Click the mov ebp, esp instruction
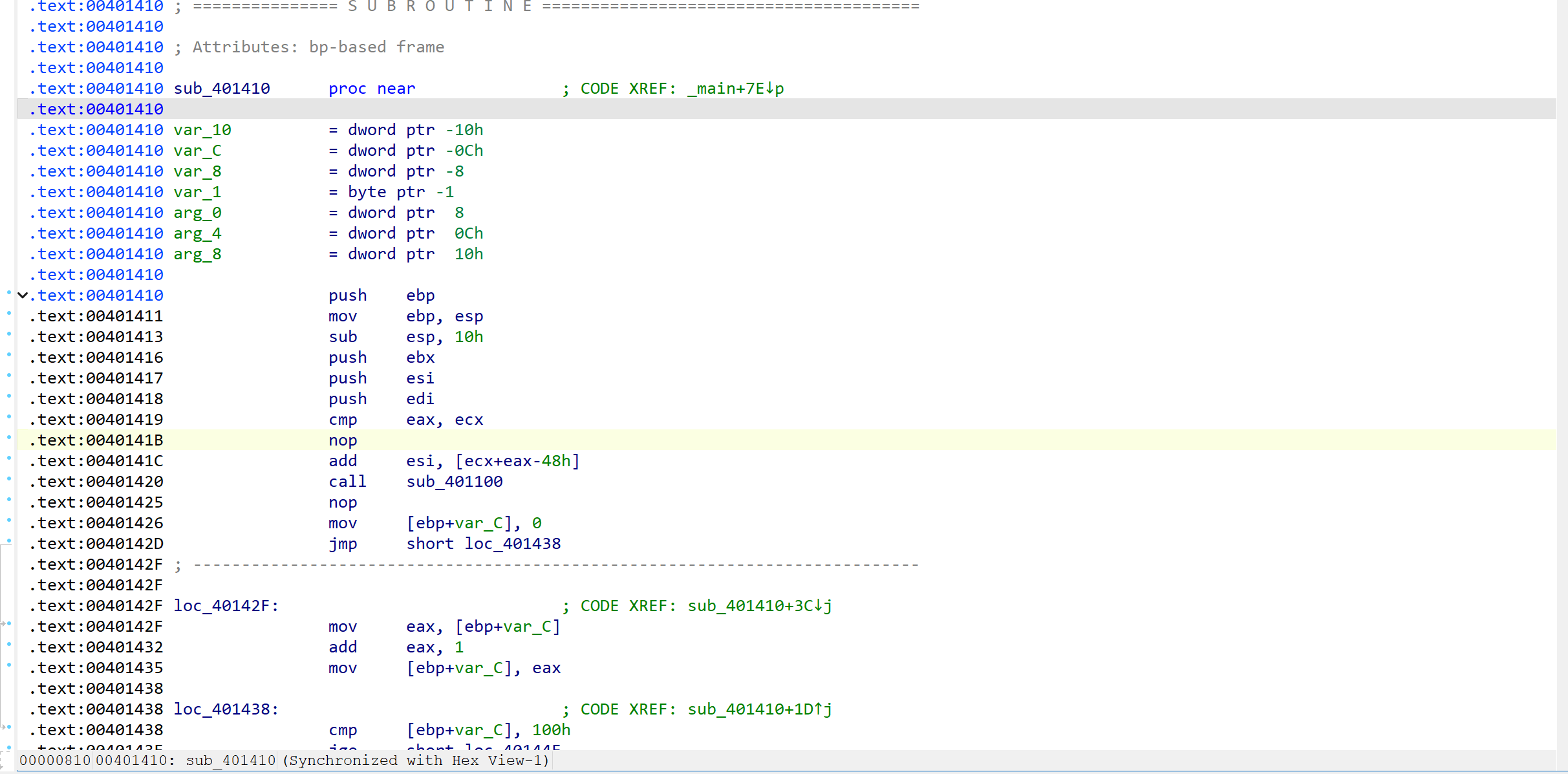 click(406, 316)
